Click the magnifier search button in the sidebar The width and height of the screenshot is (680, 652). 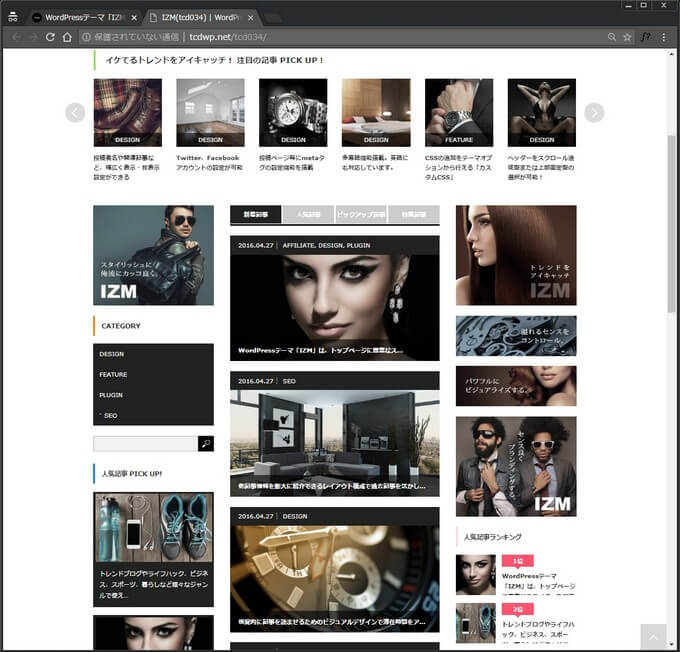206,443
